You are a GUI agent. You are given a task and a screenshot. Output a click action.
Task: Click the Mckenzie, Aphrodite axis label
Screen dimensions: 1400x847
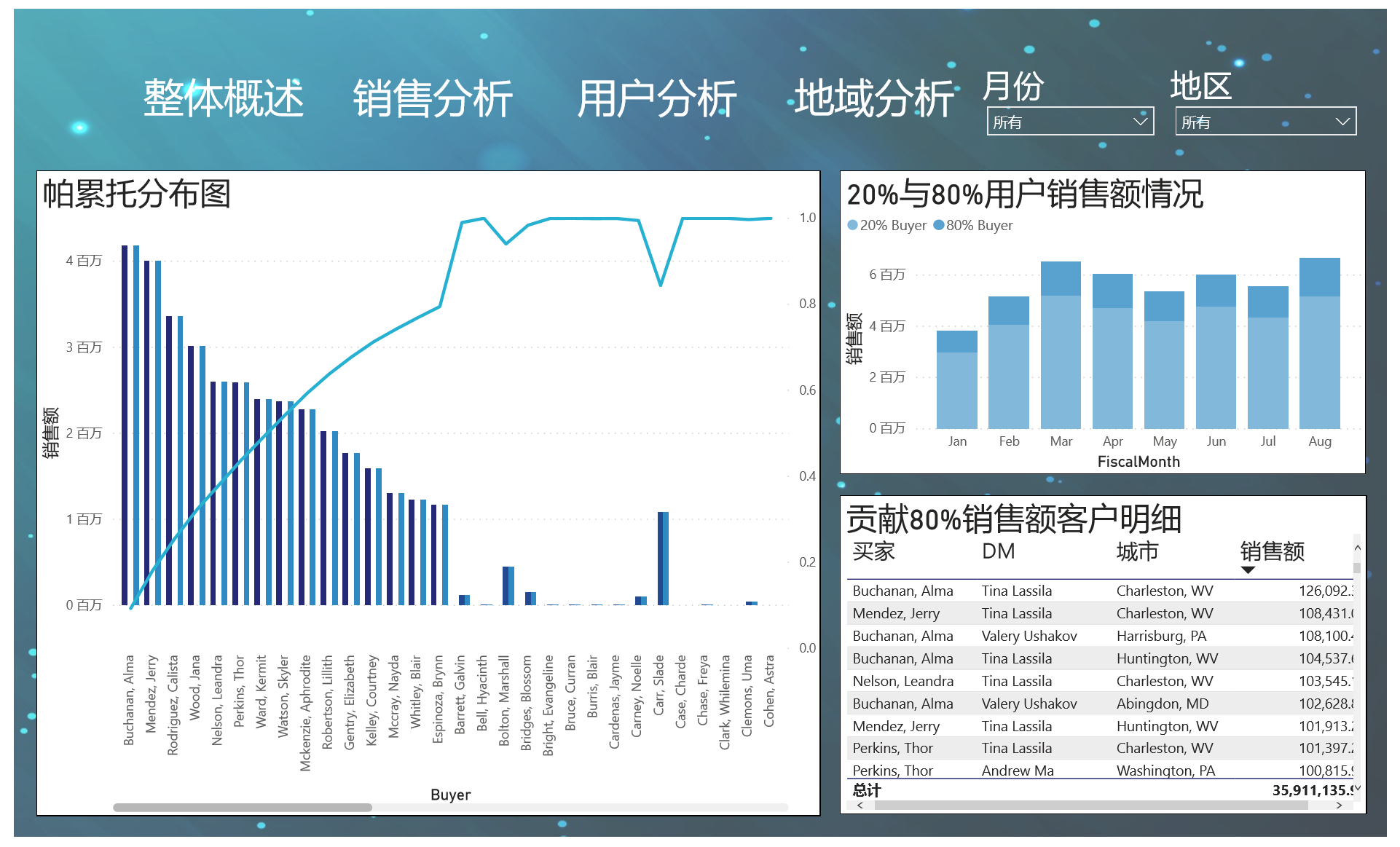click(305, 713)
